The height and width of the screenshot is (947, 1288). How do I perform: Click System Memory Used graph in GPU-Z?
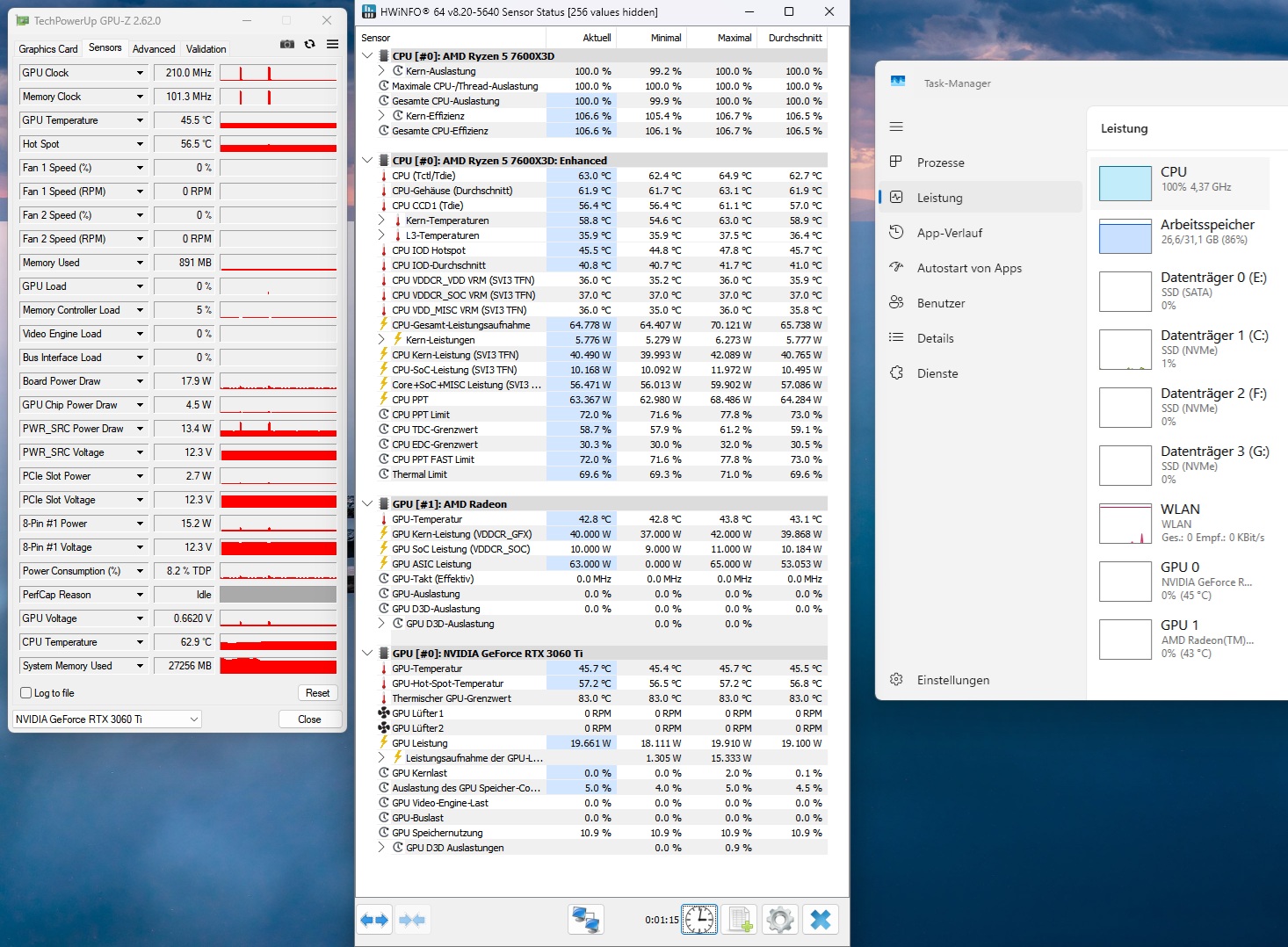coord(279,666)
